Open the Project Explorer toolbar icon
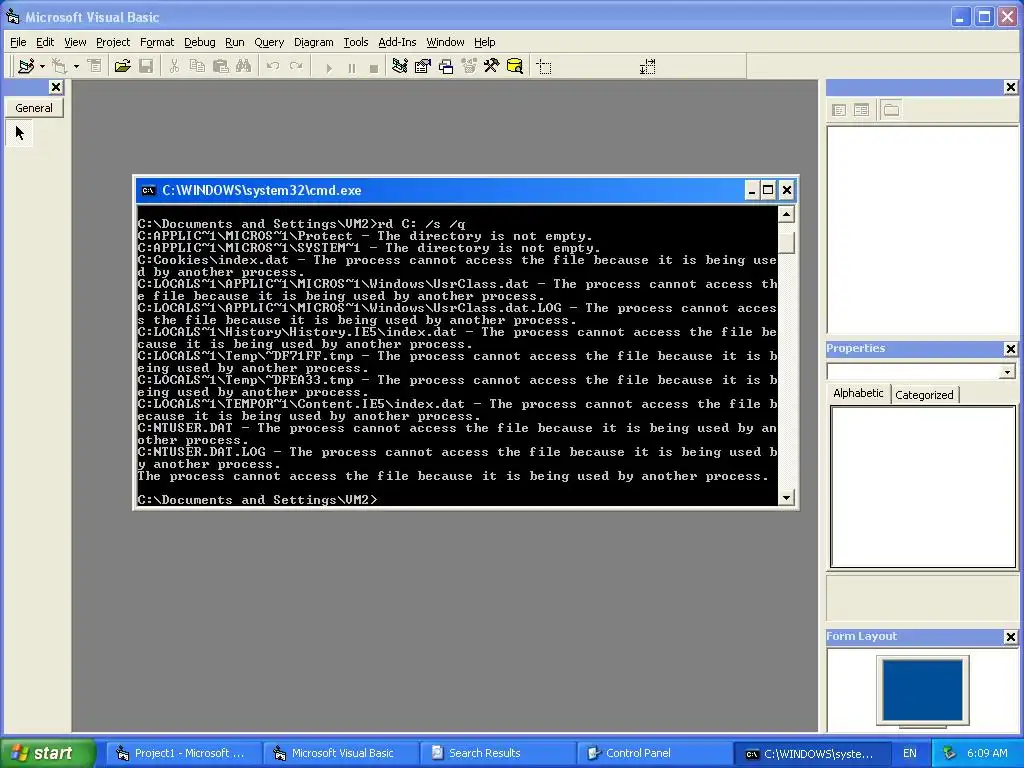The width and height of the screenshot is (1024, 768). coord(400,66)
